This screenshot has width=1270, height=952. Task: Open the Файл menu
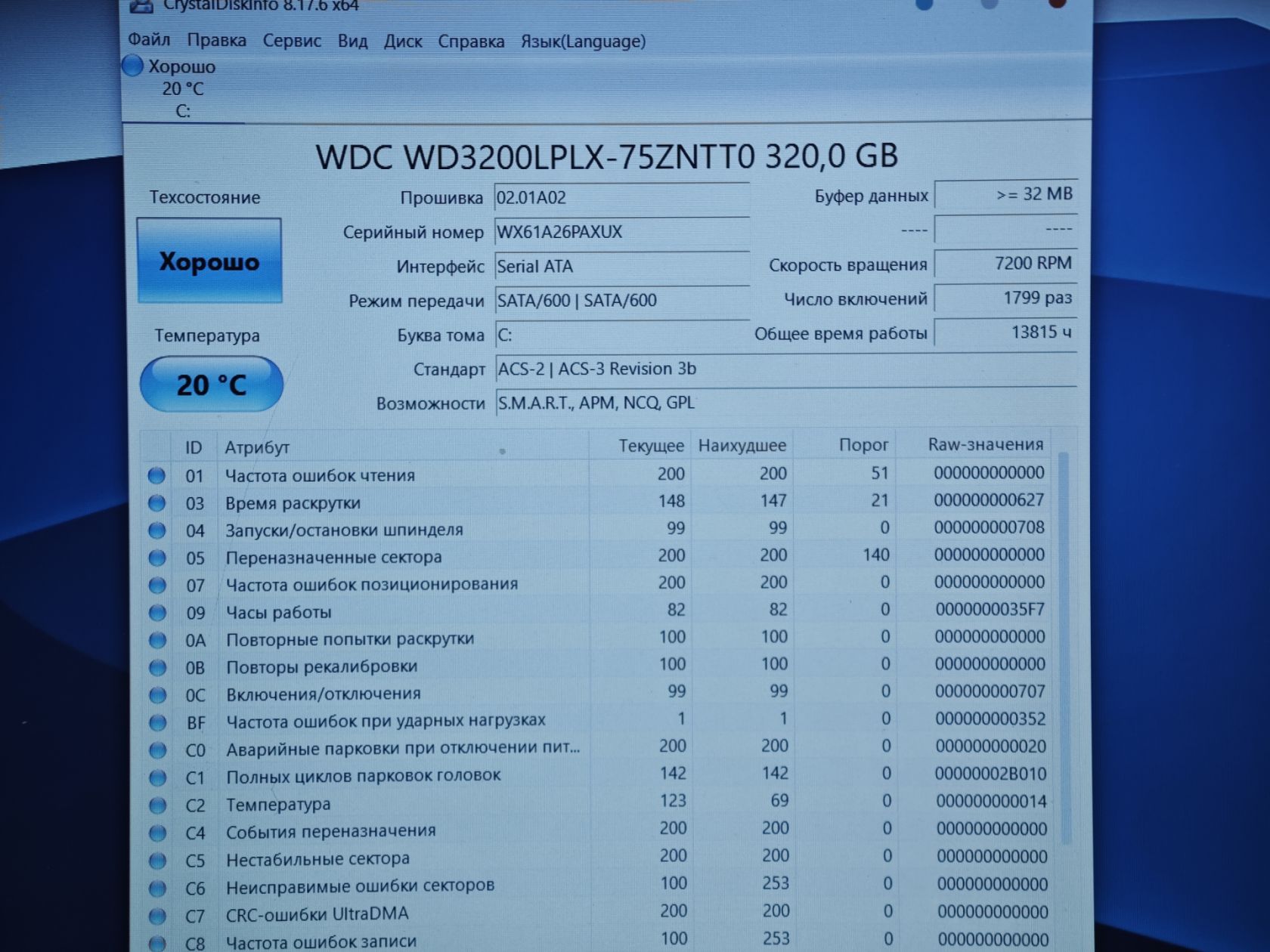(x=149, y=39)
